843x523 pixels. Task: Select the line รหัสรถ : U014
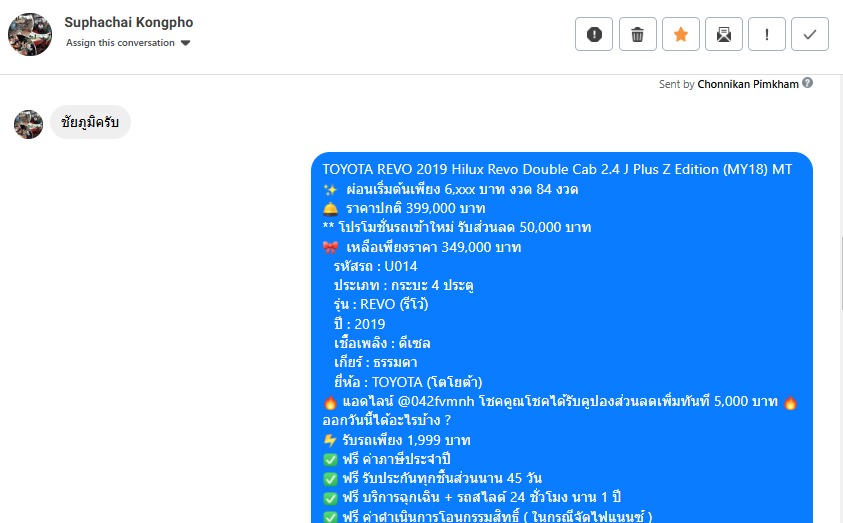[x=375, y=266]
